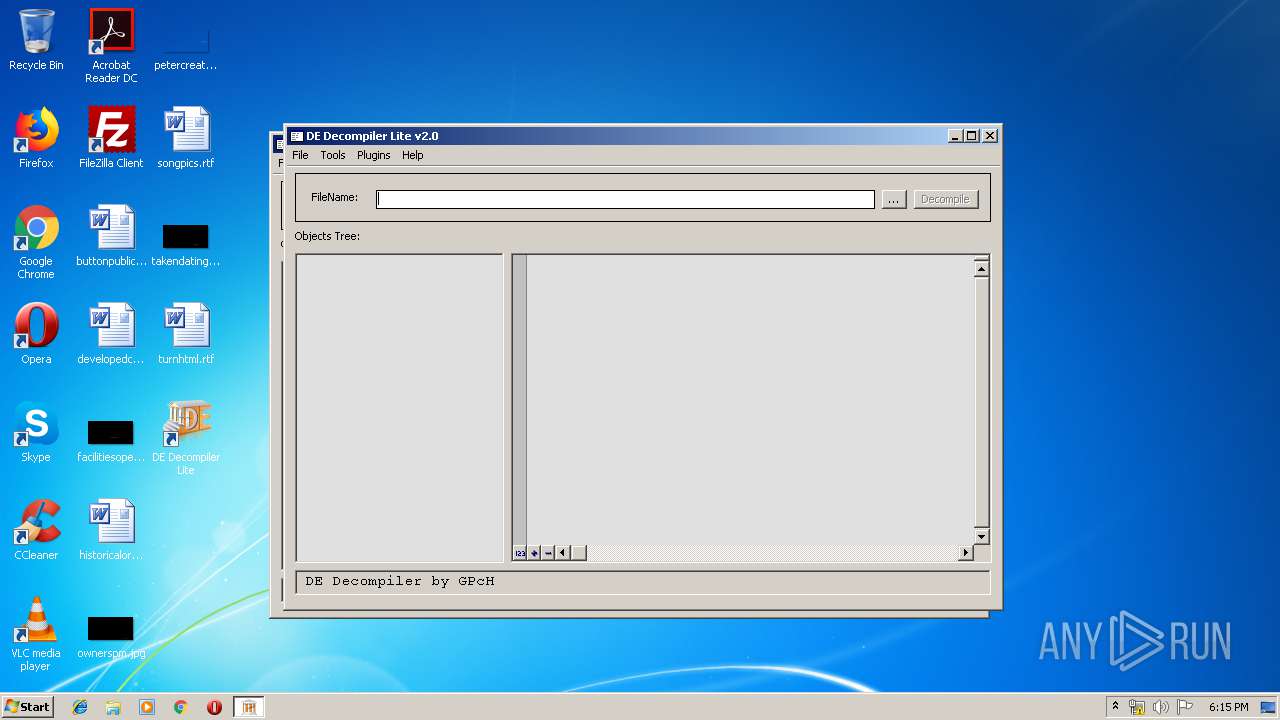This screenshot has width=1280, height=720.
Task: Click editor horizontal scroll right arrow
Action: click(x=966, y=553)
